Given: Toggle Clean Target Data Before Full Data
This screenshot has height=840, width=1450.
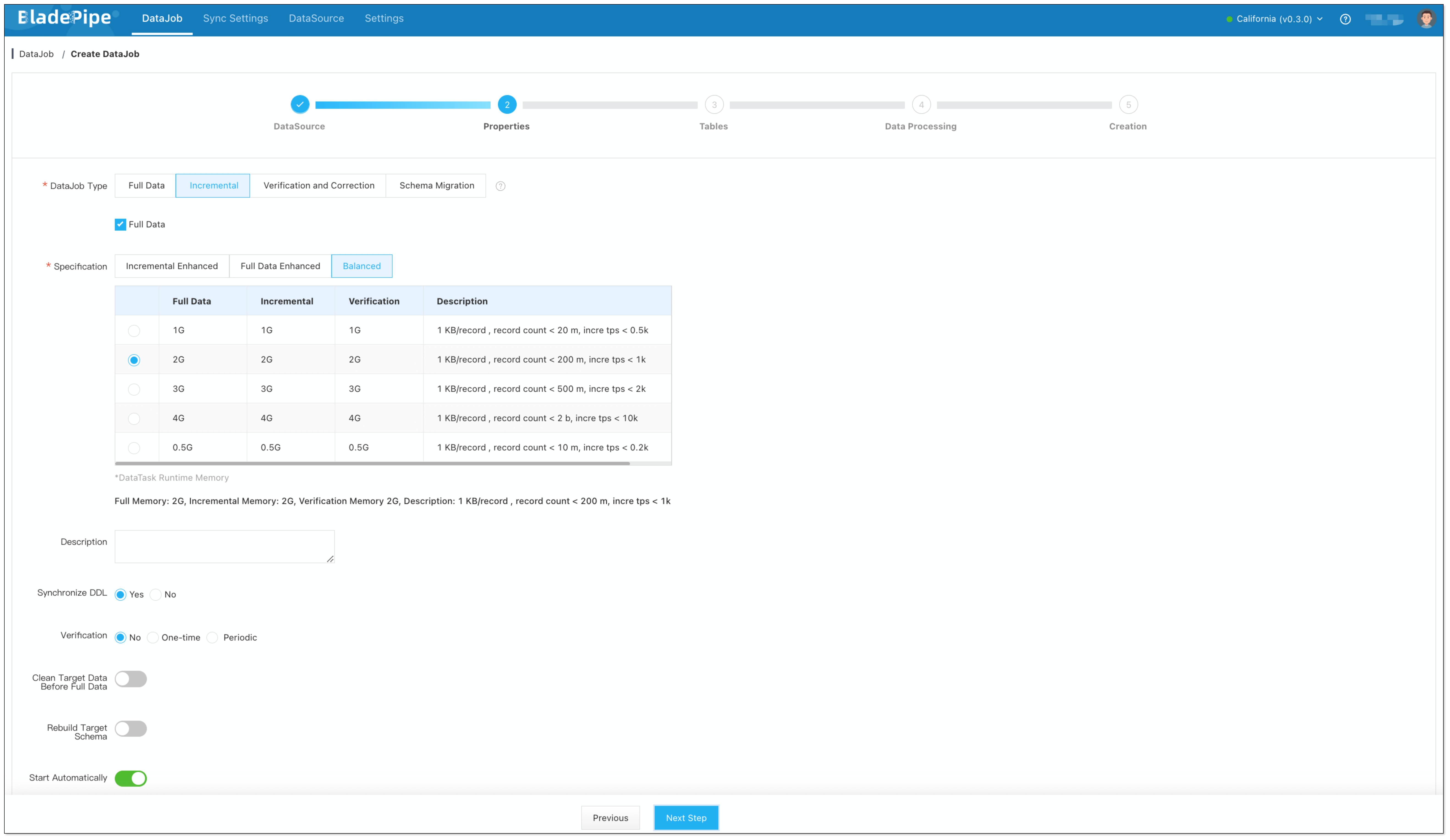Looking at the screenshot, I should click(x=131, y=679).
